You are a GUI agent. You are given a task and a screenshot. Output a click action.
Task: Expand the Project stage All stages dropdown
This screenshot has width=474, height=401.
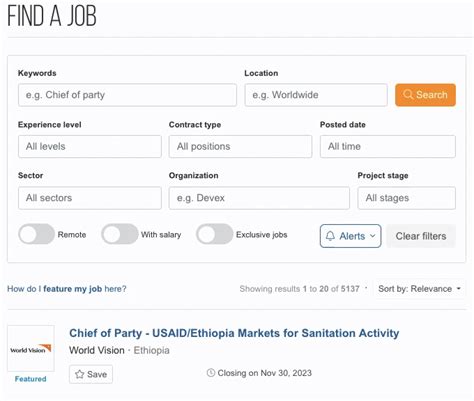[406, 198]
